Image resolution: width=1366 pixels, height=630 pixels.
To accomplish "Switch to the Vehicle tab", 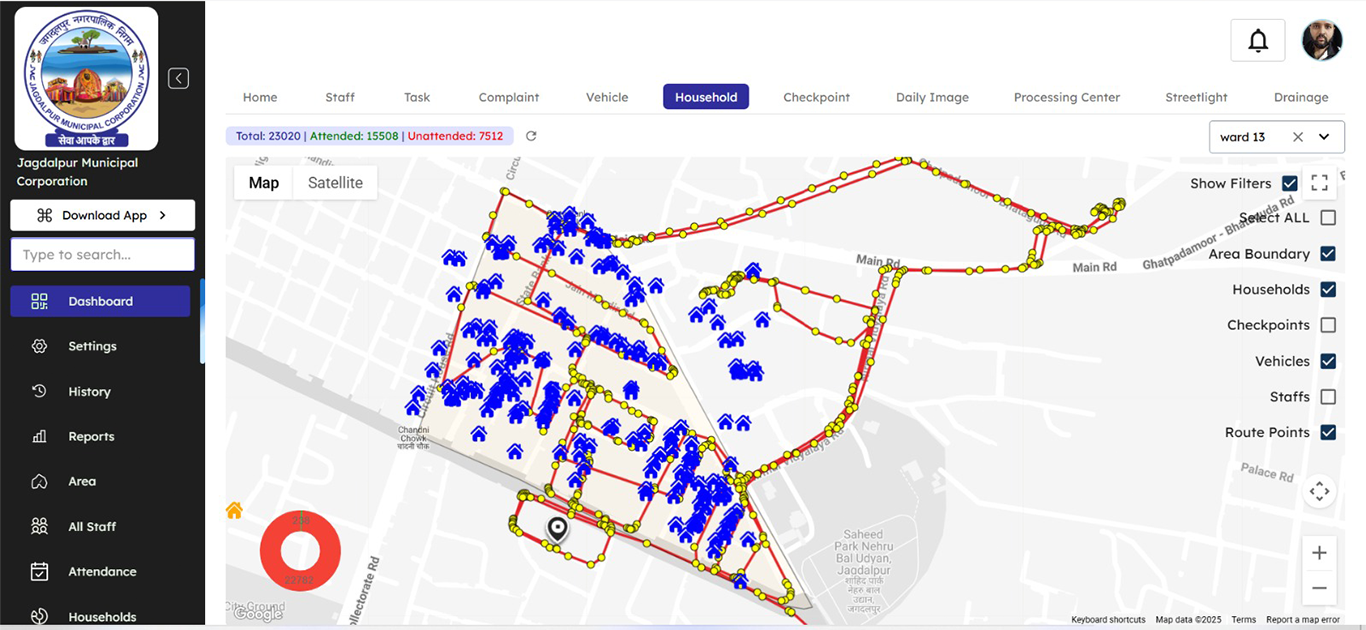I will tap(607, 97).
